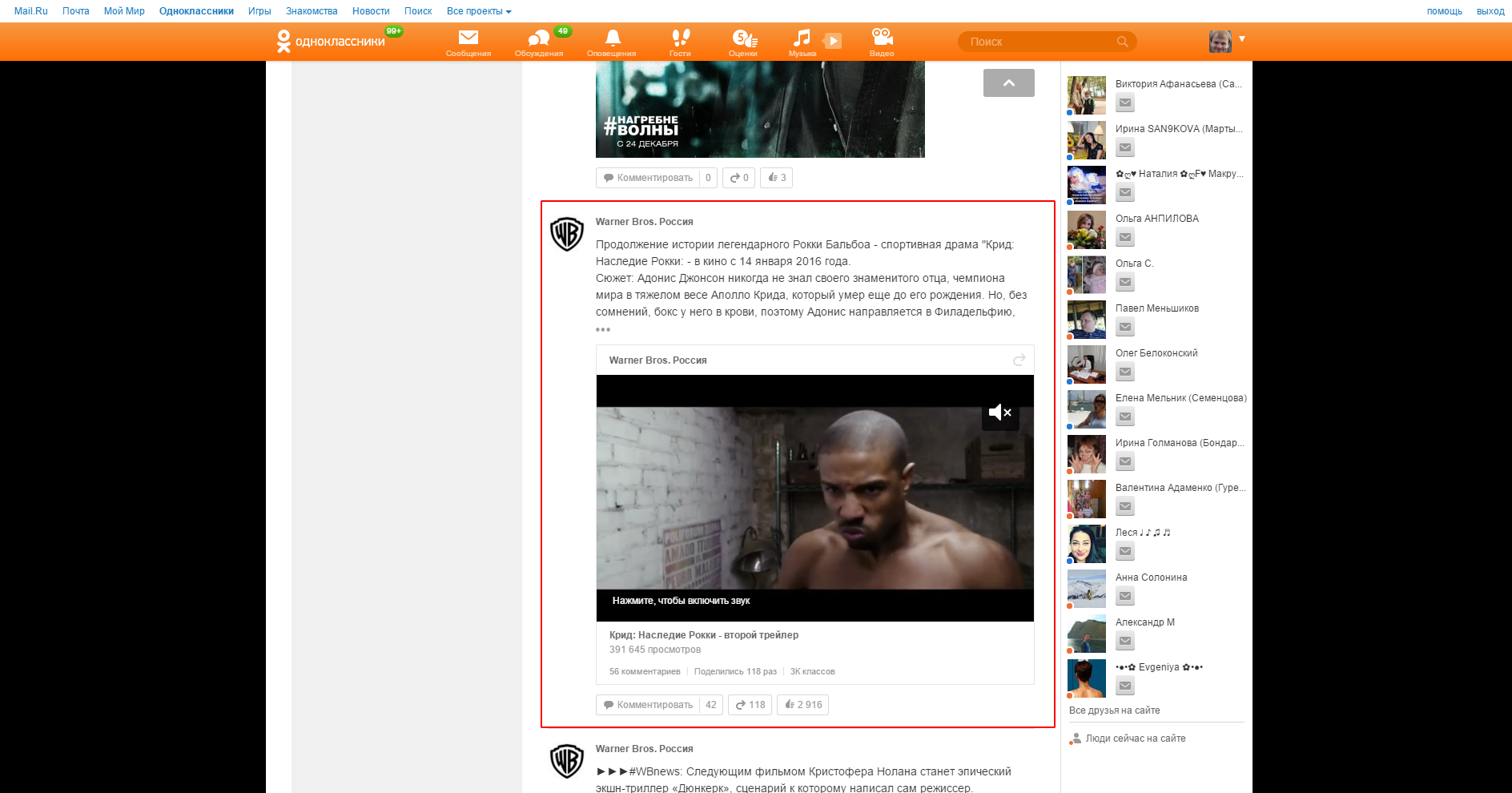Open Мой Мир in top bar
Screen dimensions: 1512x793
coord(124,11)
